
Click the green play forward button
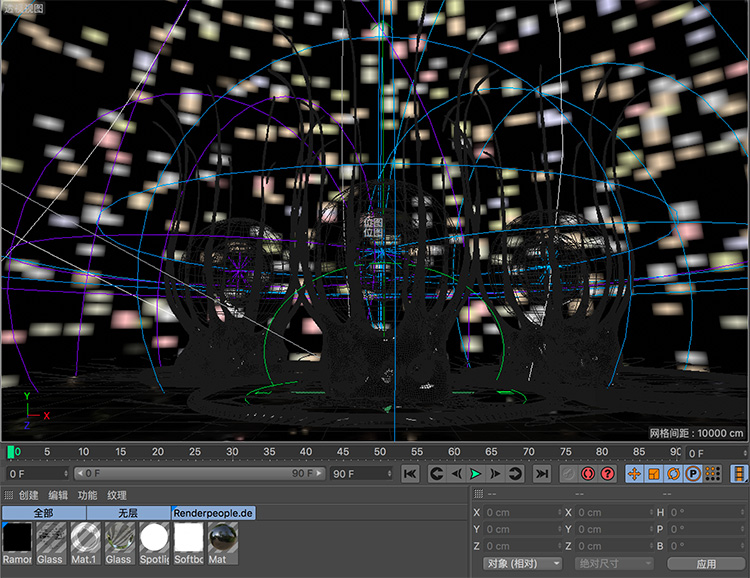475,473
